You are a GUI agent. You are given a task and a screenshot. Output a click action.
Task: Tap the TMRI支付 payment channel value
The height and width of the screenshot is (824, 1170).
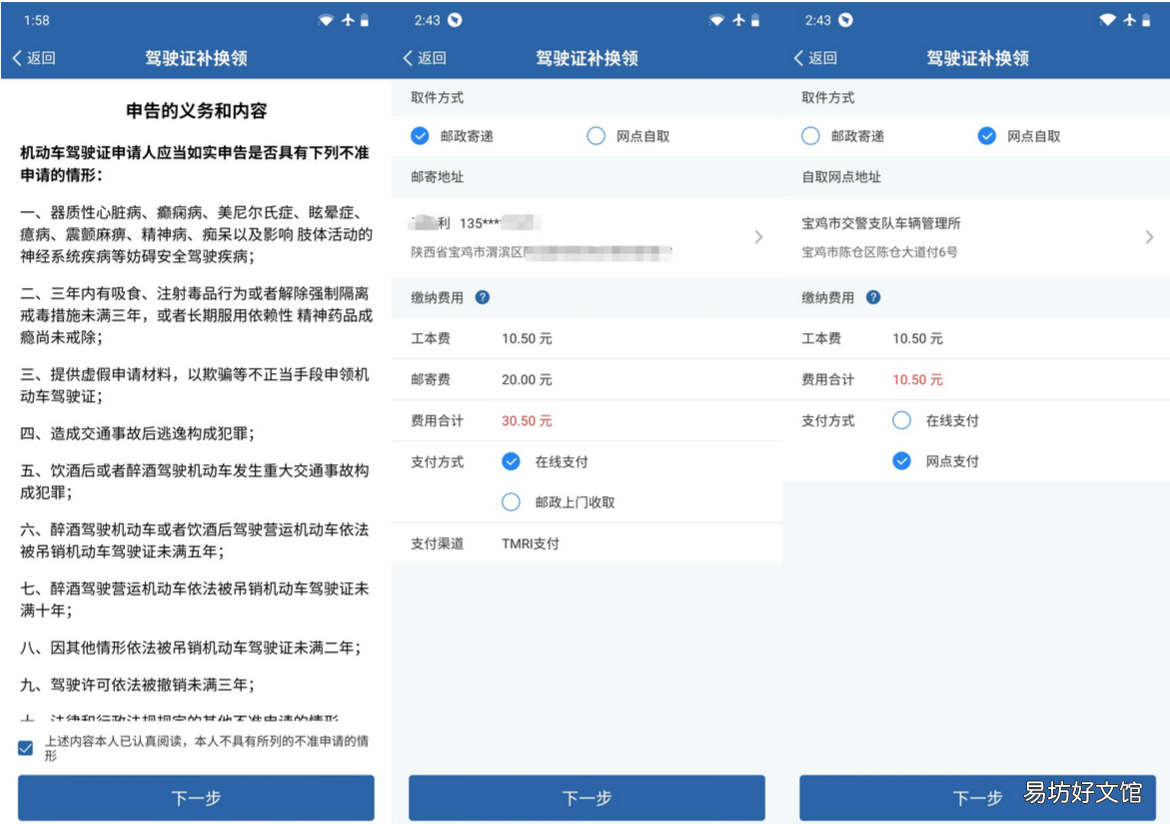click(x=530, y=543)
